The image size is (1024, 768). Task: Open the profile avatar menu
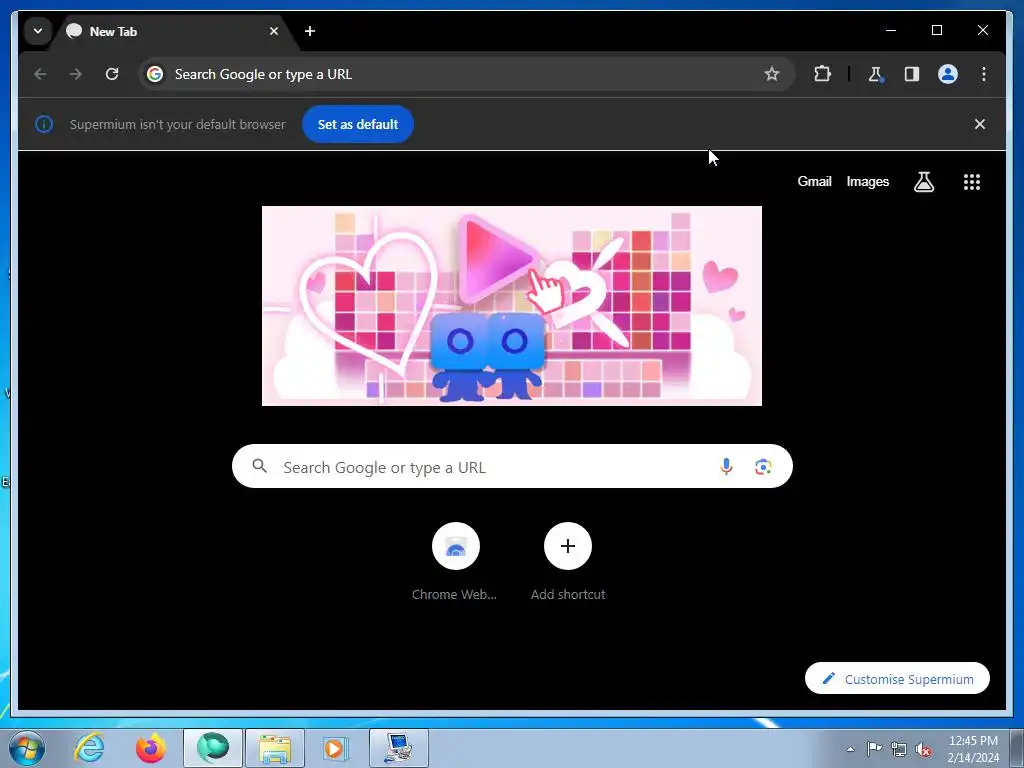click(948, 74)
